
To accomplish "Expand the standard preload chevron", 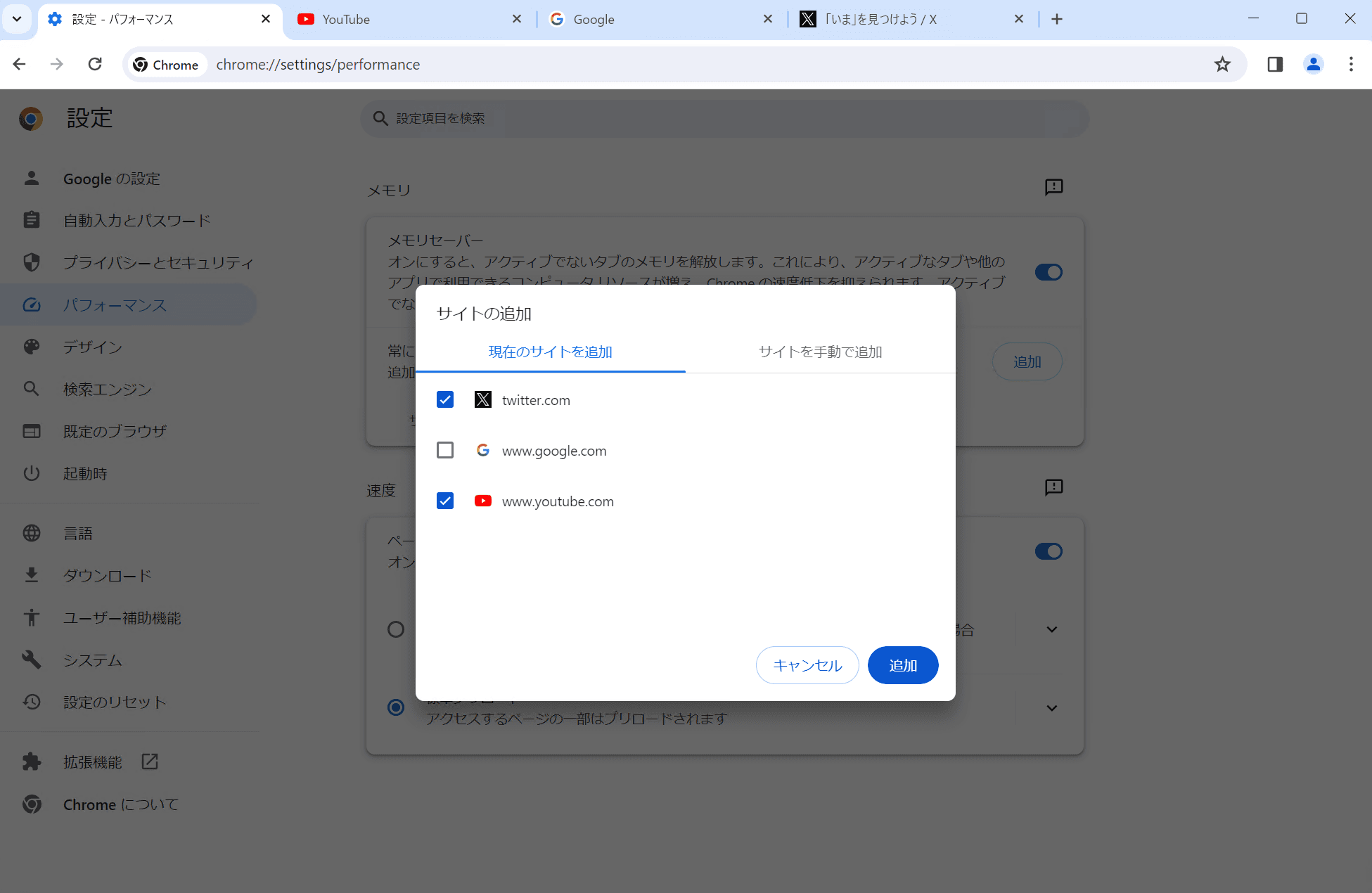I will [1052, 708].
